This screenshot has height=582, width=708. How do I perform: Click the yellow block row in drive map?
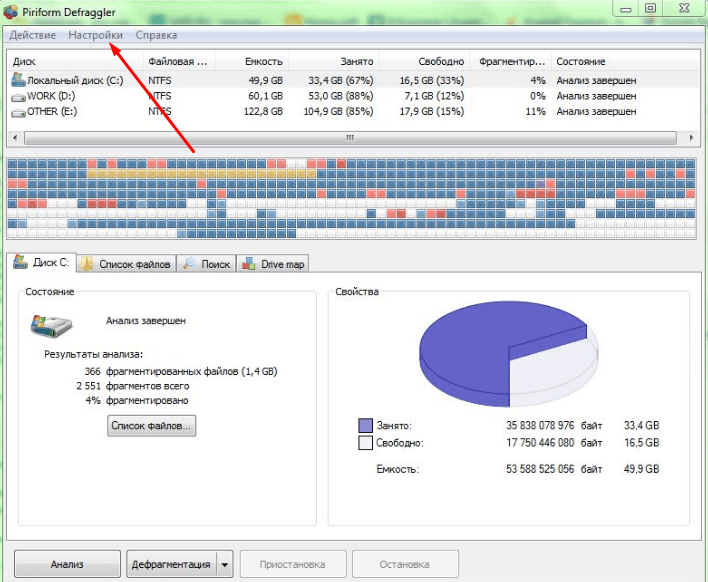point(202,173)
